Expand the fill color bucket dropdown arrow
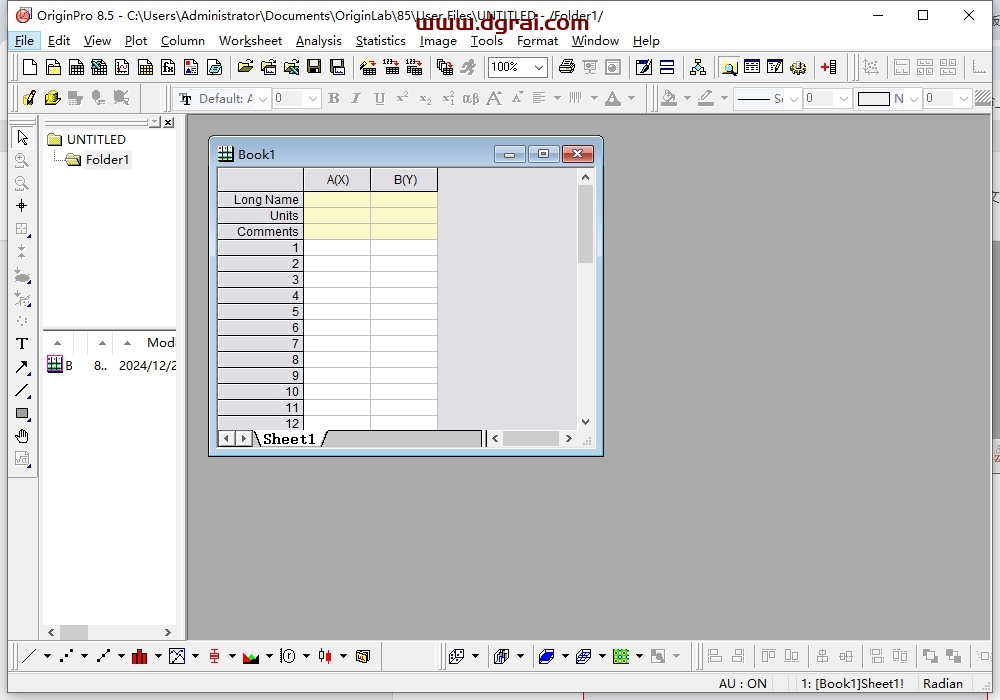Image resolution: width=1000 pixels, height=700 pixels. click(x=687, y=98)
